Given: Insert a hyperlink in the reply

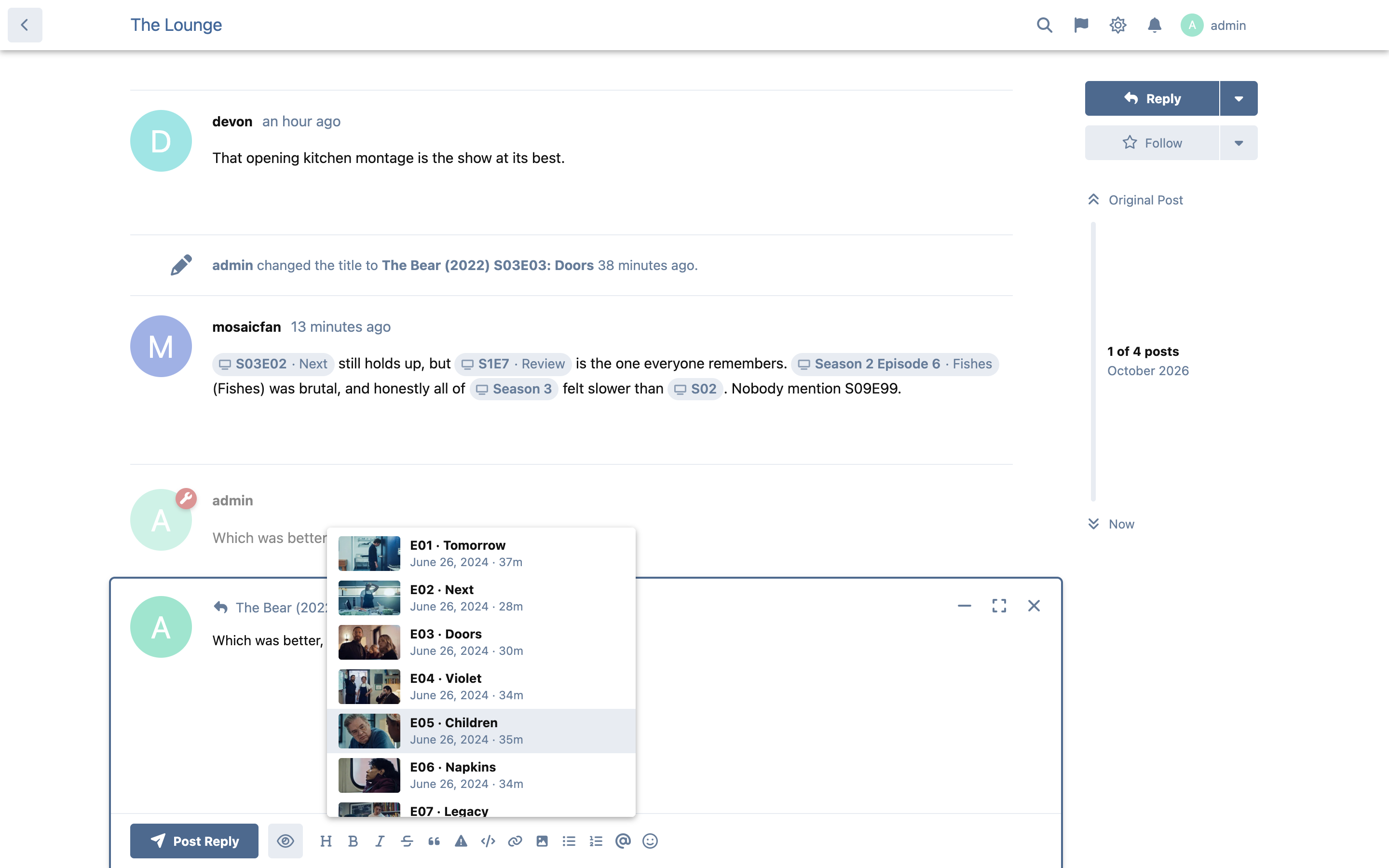Looking at the screenshot, I should point(515,841).
